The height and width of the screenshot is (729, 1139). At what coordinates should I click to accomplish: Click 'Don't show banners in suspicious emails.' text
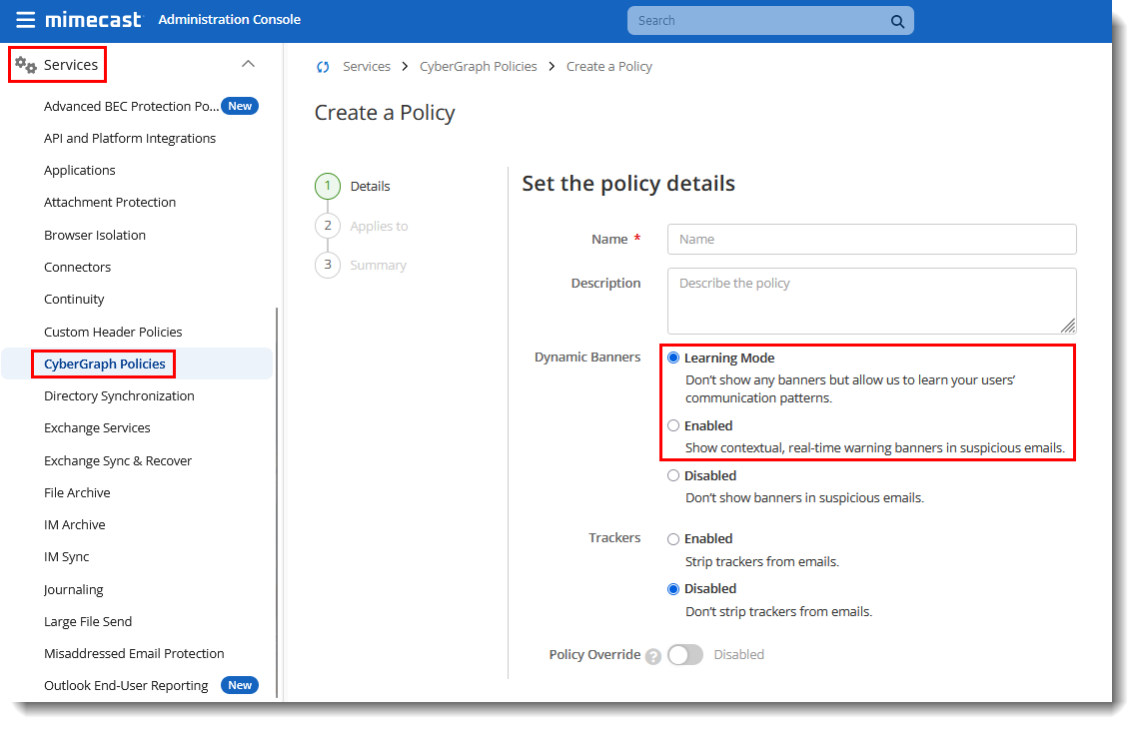(x=805, y=498)
